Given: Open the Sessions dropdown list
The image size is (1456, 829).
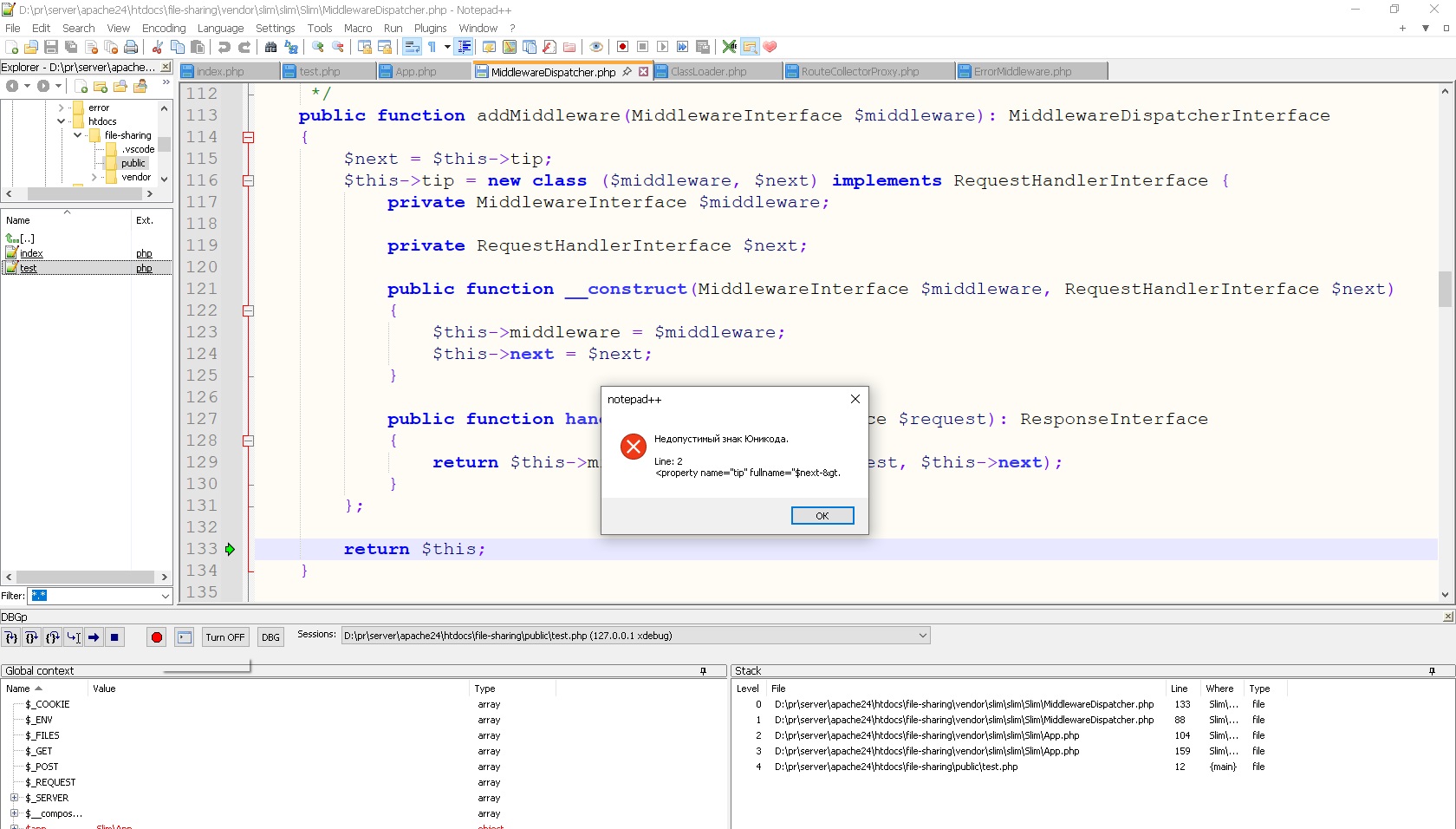Looking at the screenshot, I should tap(923, 636).
